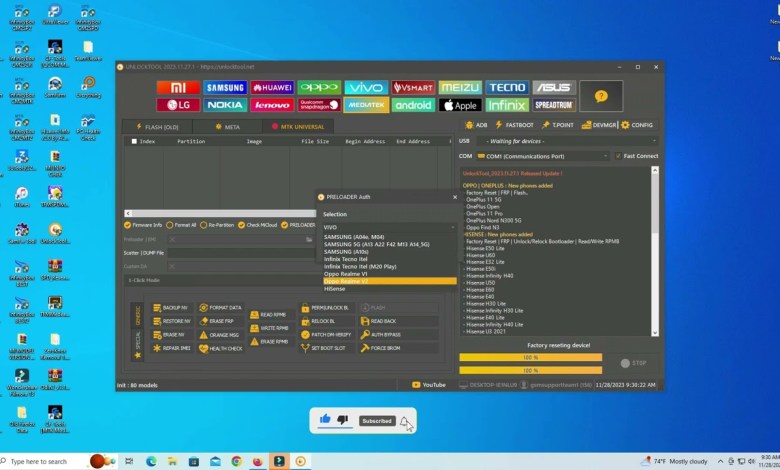Open the CONFIG settings gear
Viewport: 780px width, 470px height.
[637, 125]
